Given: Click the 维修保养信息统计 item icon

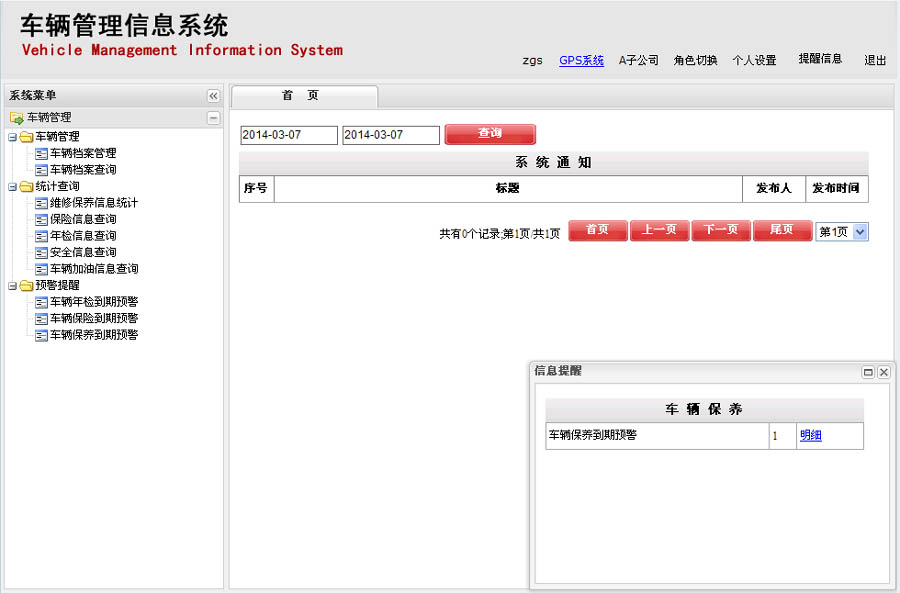Looking at the screenshot, I should point(41,203).
